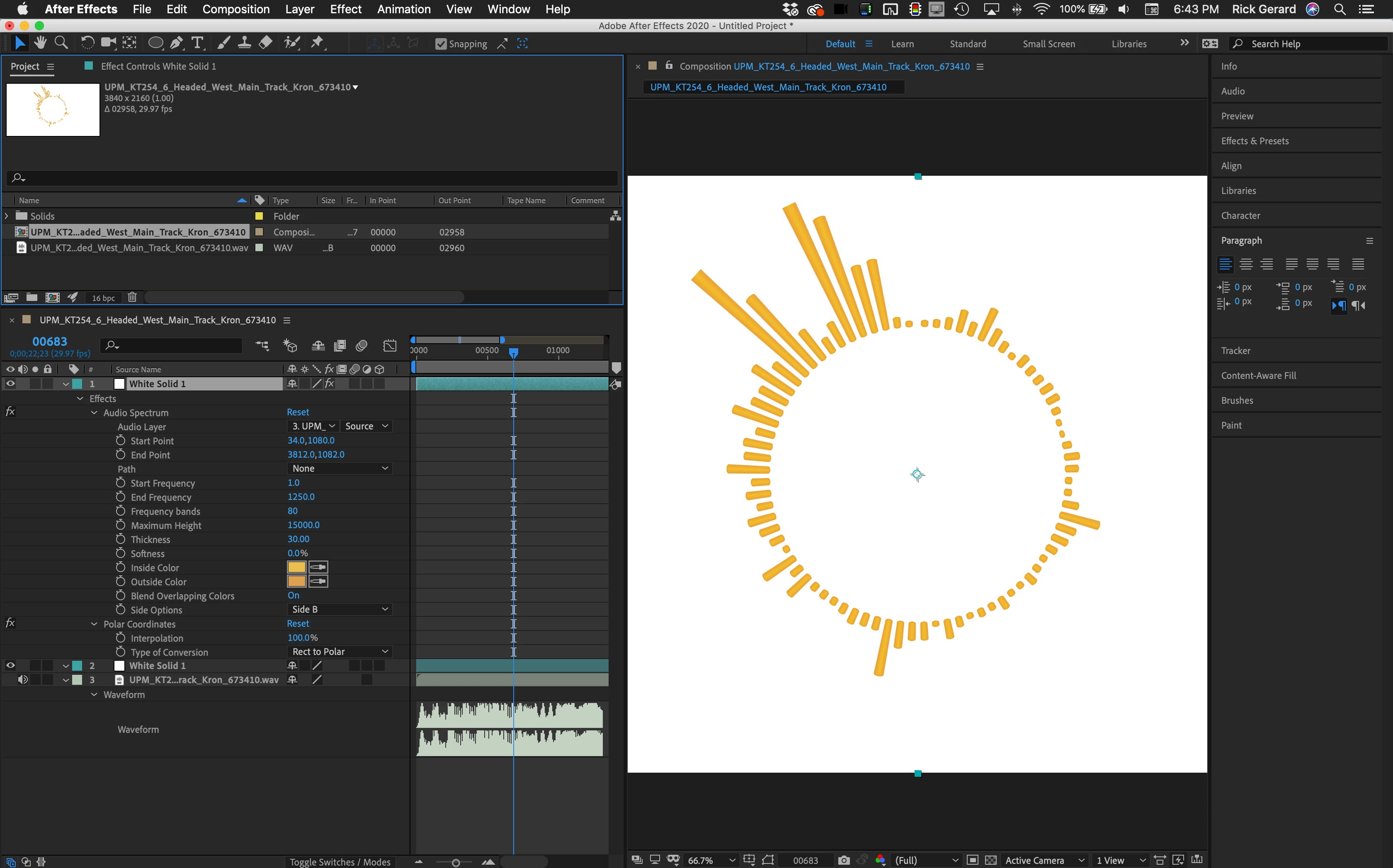Select the Zoom tool in toolbar
Screen dimensions: 1393x868
[61, 43]
